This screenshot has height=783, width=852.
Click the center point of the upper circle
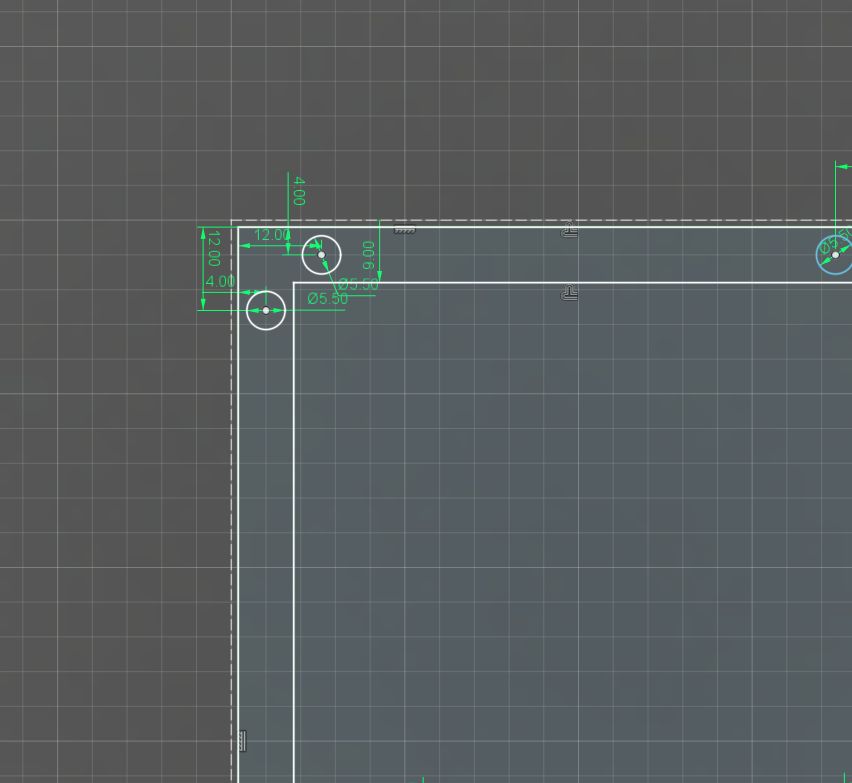pos(321,255)
